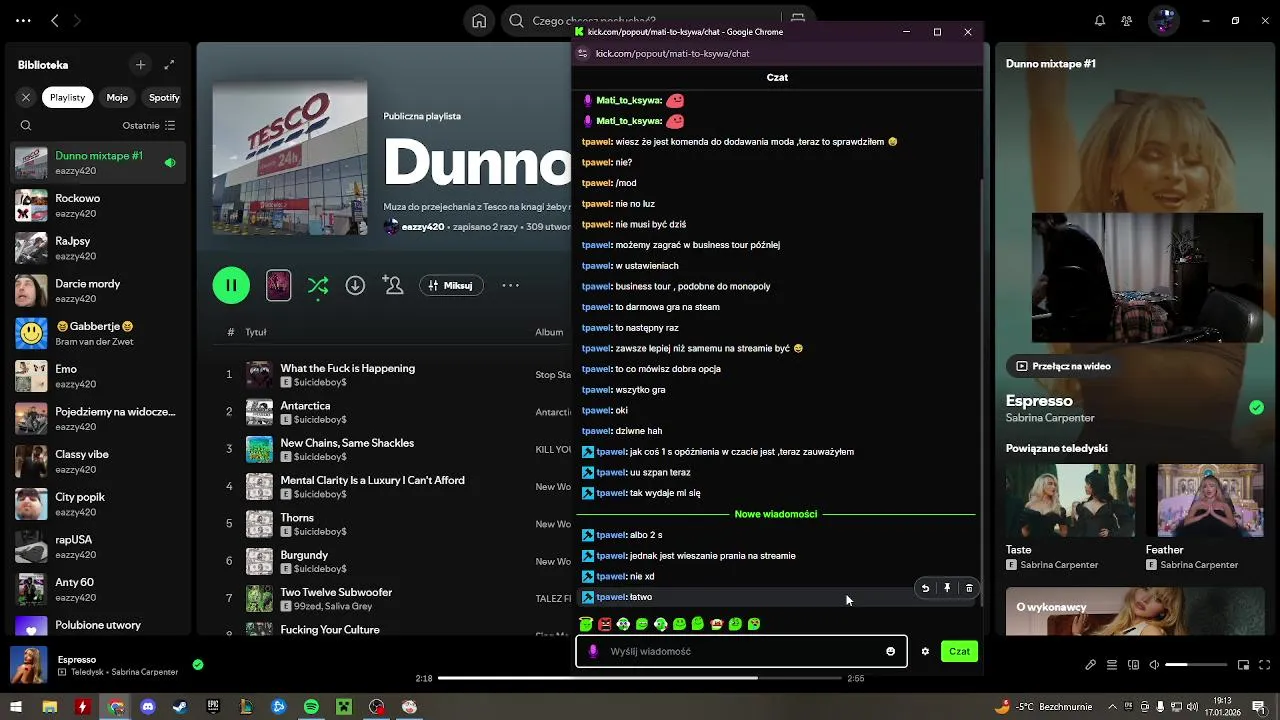1280x720 pixels.
Task: Open the eazzy420 playlist owner link
Action: click(423, 227)
